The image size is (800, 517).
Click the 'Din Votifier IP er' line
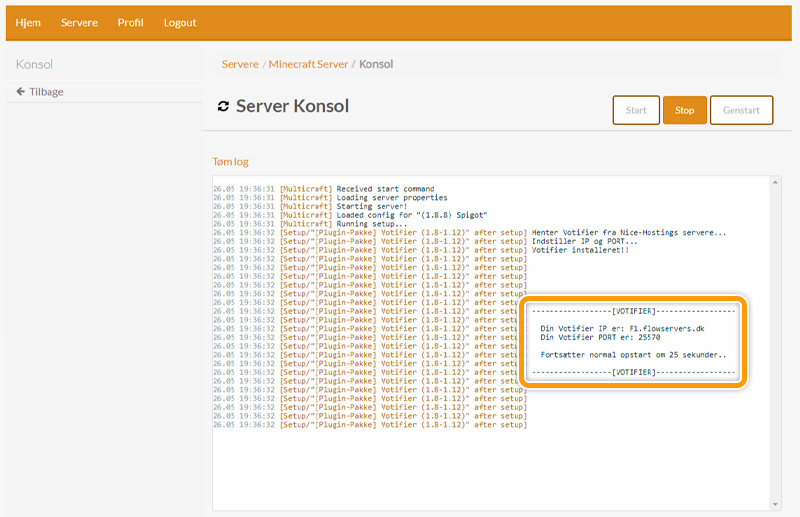tap(622, 329)
